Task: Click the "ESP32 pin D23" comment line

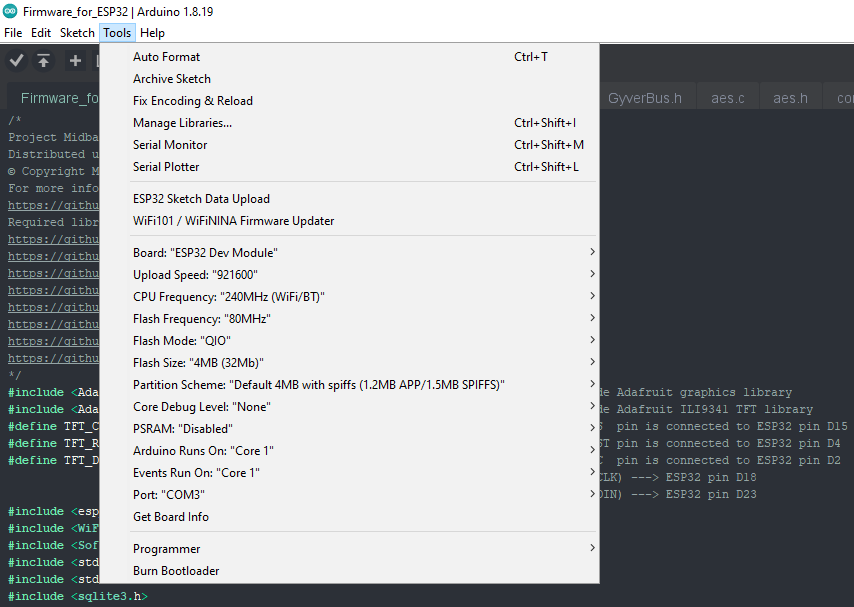Action: coord(678,494)
